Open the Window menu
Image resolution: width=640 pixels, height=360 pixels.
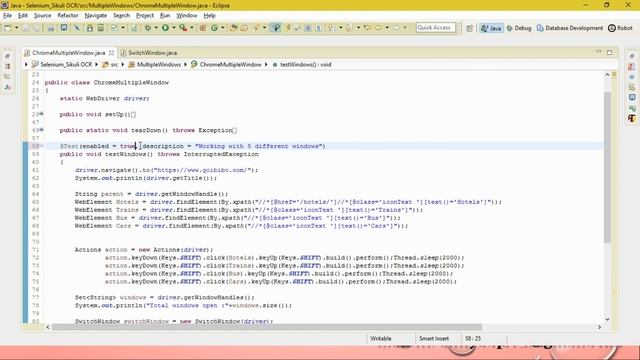click(x=187, y=16)
